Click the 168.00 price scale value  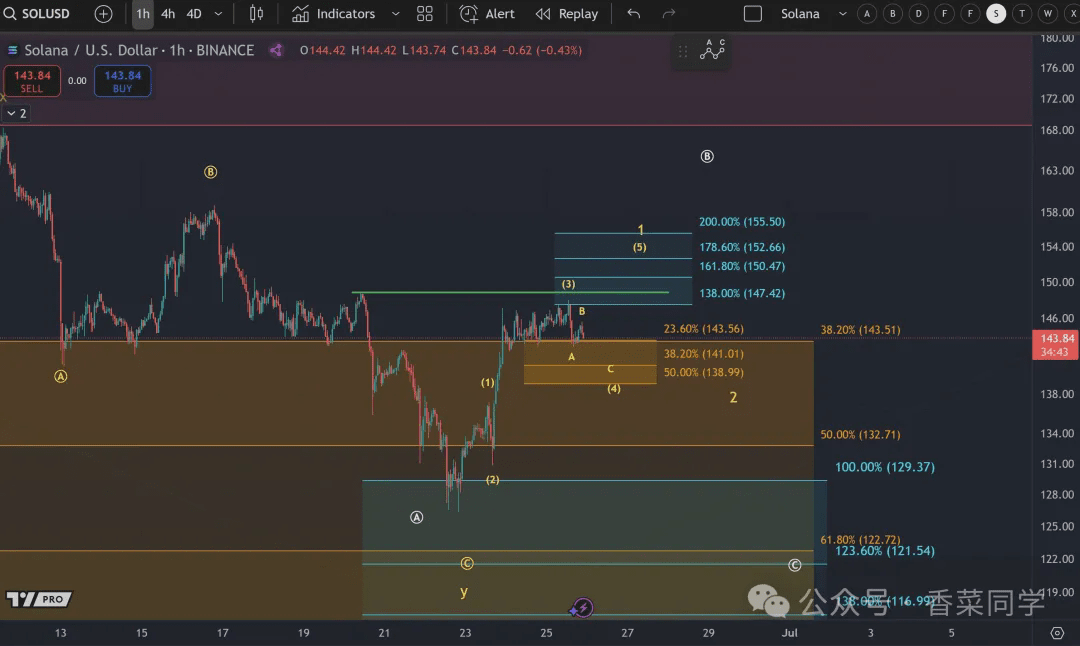pos(1057,130)
